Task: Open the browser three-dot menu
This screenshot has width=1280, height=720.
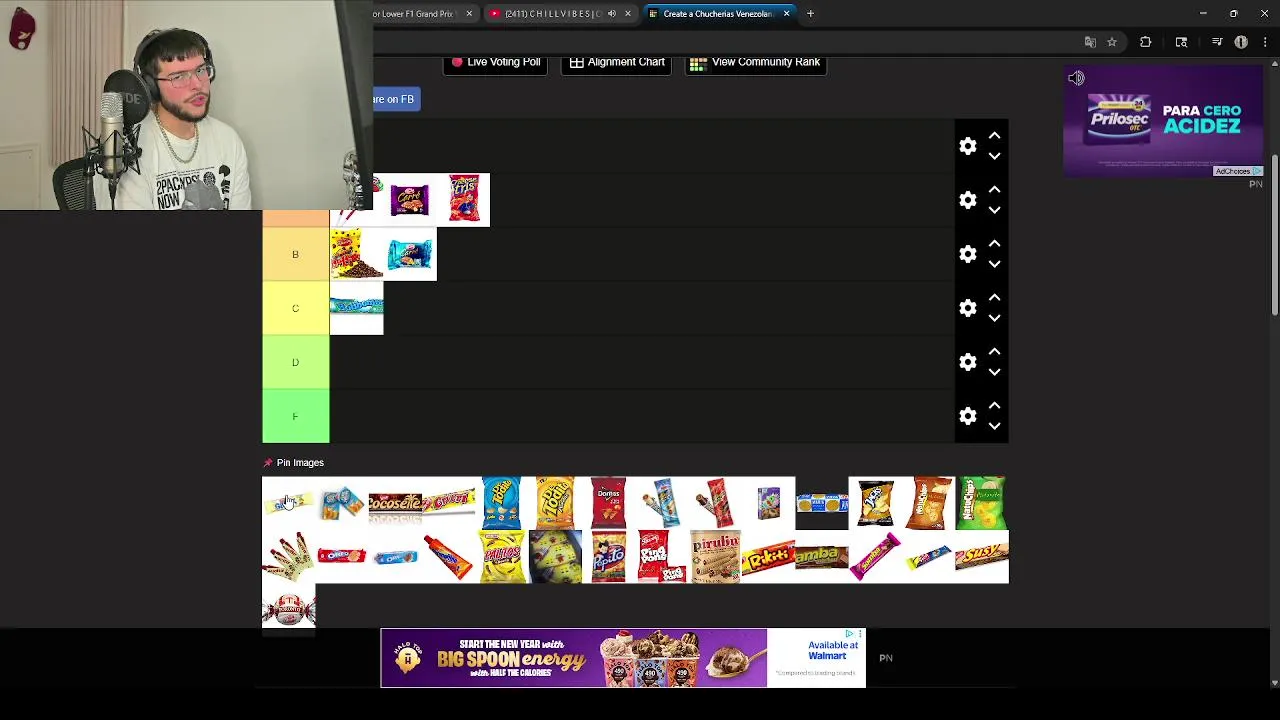Action: click(x=1265, y=42)
